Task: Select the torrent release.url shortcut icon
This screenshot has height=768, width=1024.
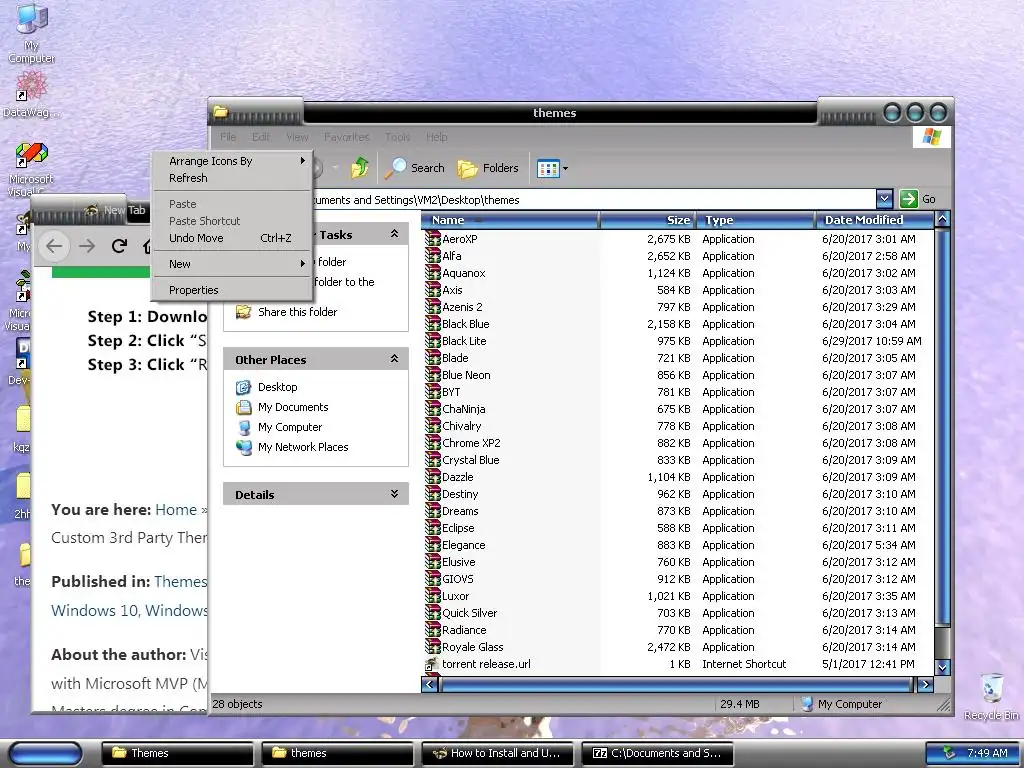Action: (432, 664)
